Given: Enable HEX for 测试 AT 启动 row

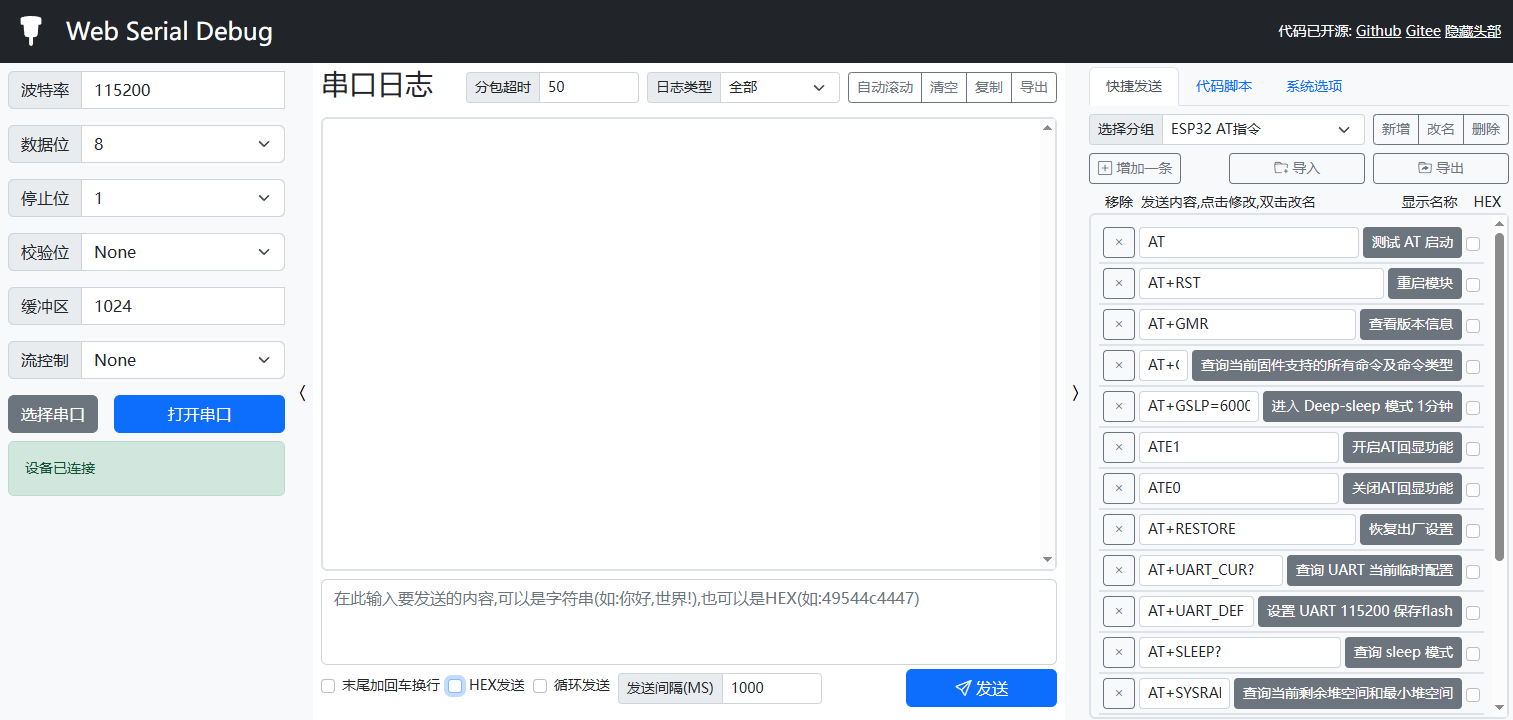Looking at the screenshot, I should click(1473, 243).
